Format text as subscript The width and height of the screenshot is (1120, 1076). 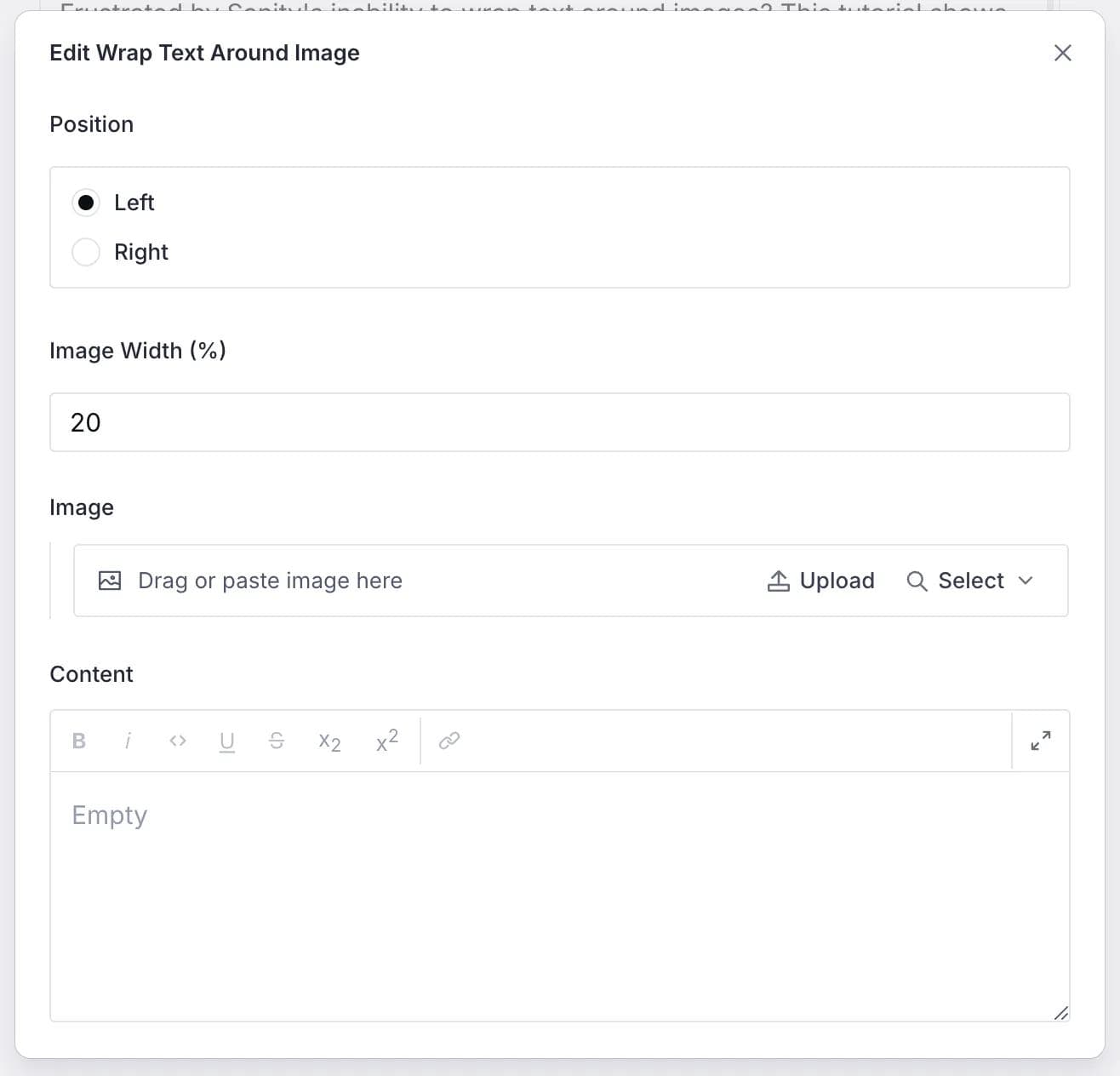[x=329, y=742]
